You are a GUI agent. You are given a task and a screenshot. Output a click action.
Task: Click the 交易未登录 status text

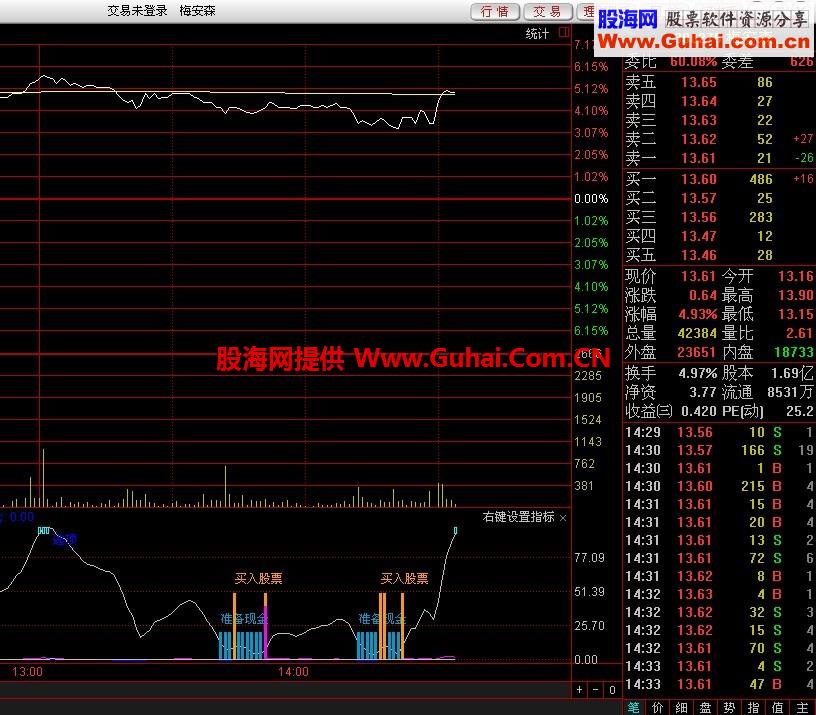137,11
